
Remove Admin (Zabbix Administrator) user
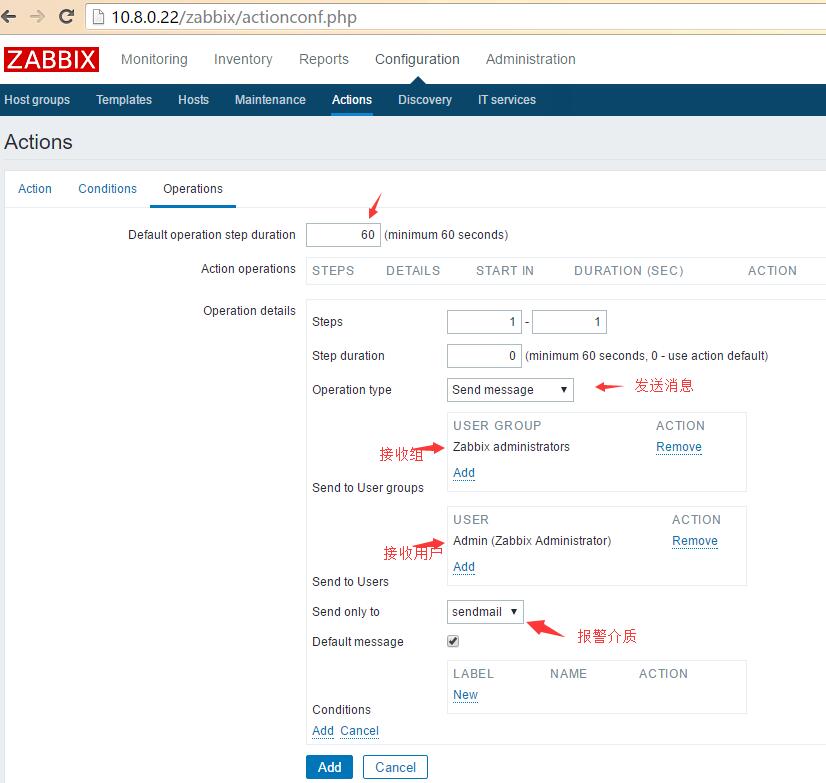694,541
